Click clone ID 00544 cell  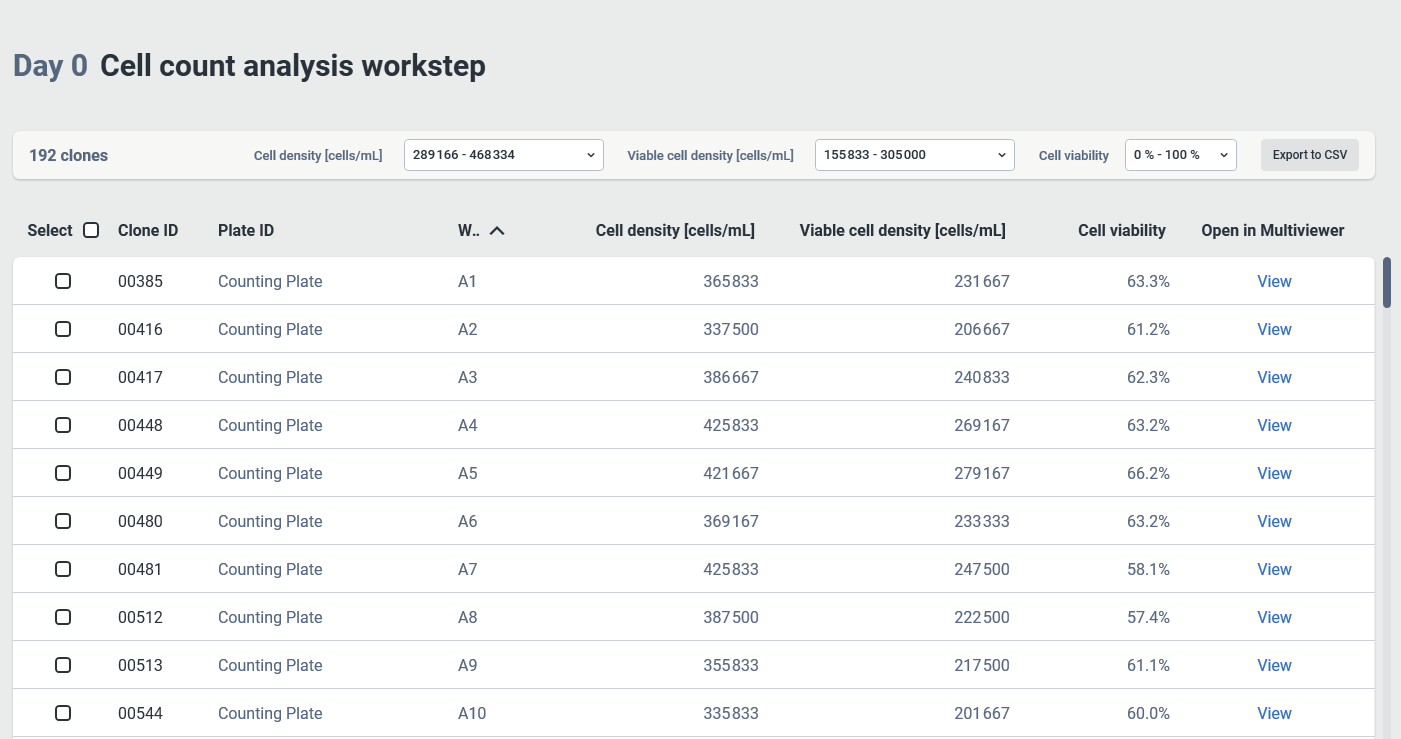[x=140, y=713]
